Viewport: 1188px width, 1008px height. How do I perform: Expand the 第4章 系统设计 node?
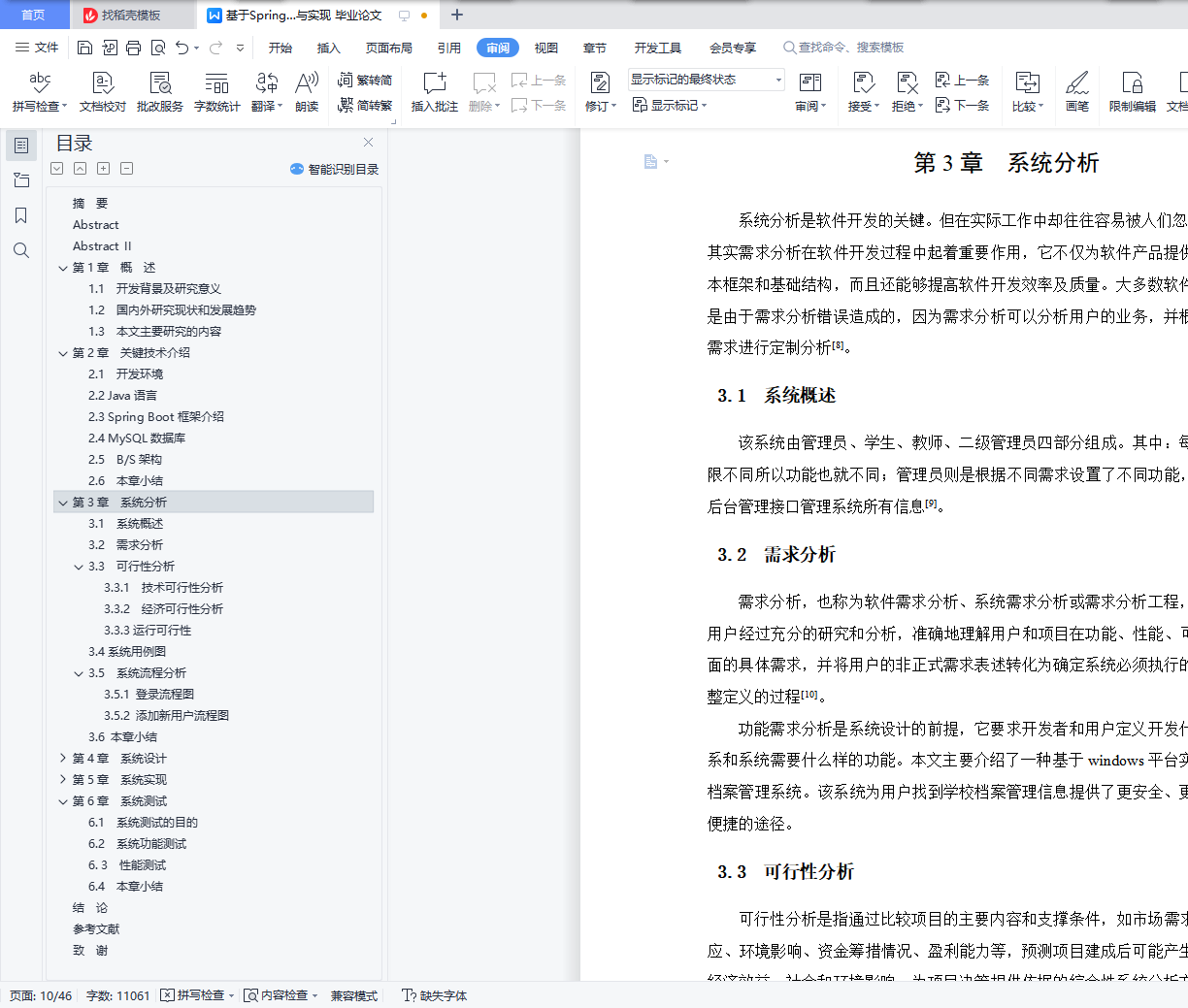pos(63,759)
